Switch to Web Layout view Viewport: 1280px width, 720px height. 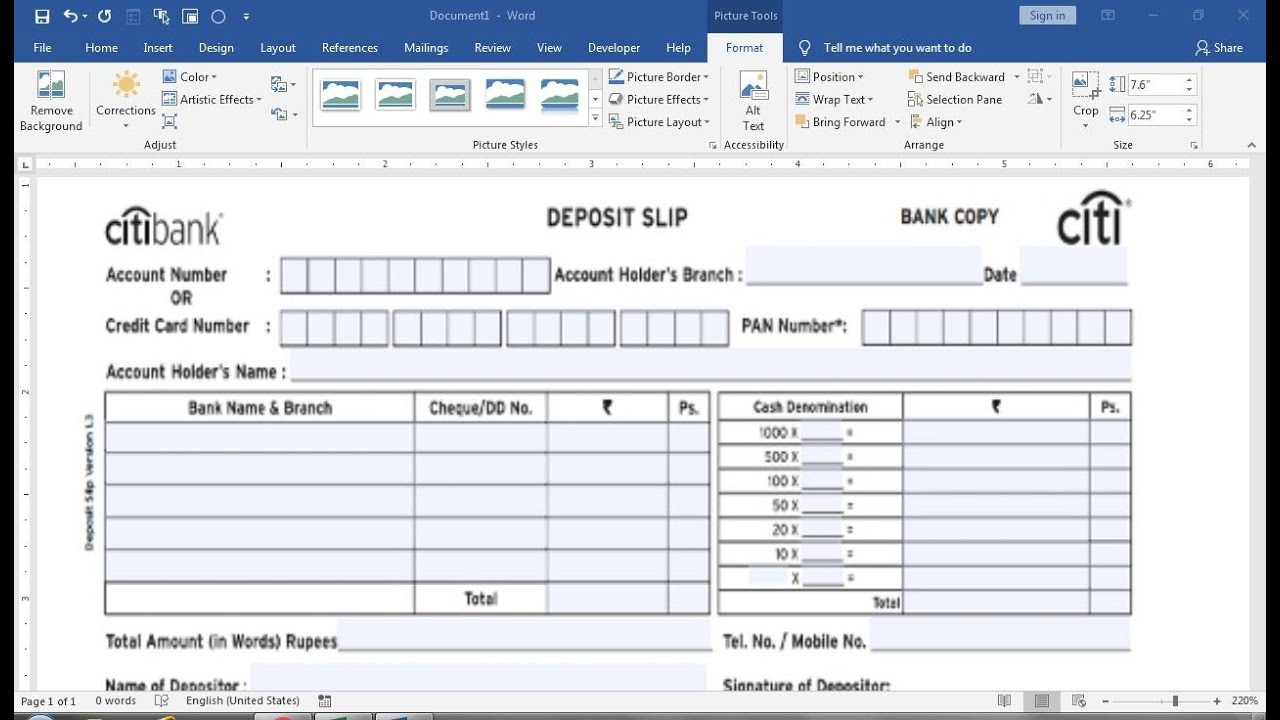coord(1079,701)
